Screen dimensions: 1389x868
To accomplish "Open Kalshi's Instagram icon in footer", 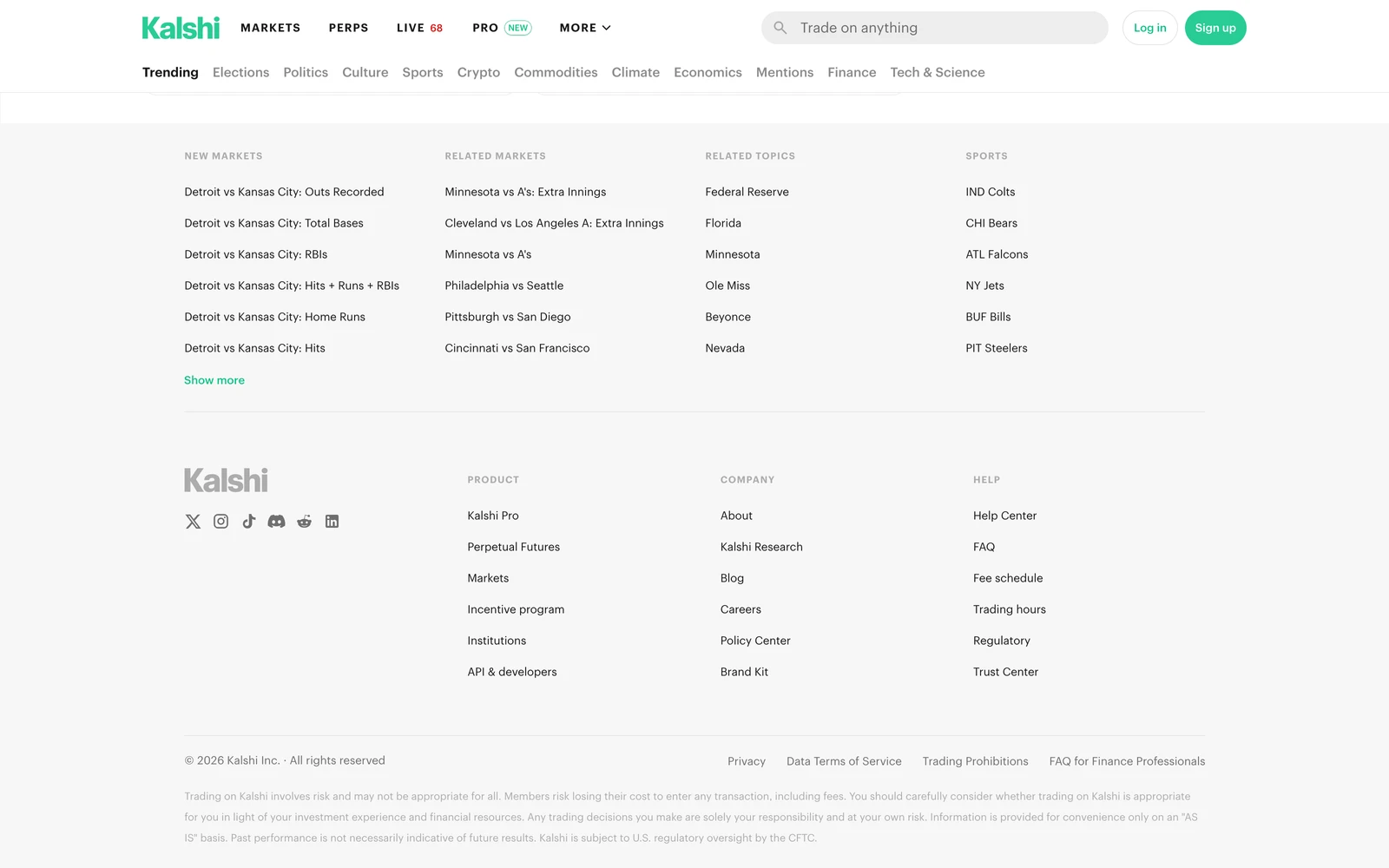I will click(221, 521).
